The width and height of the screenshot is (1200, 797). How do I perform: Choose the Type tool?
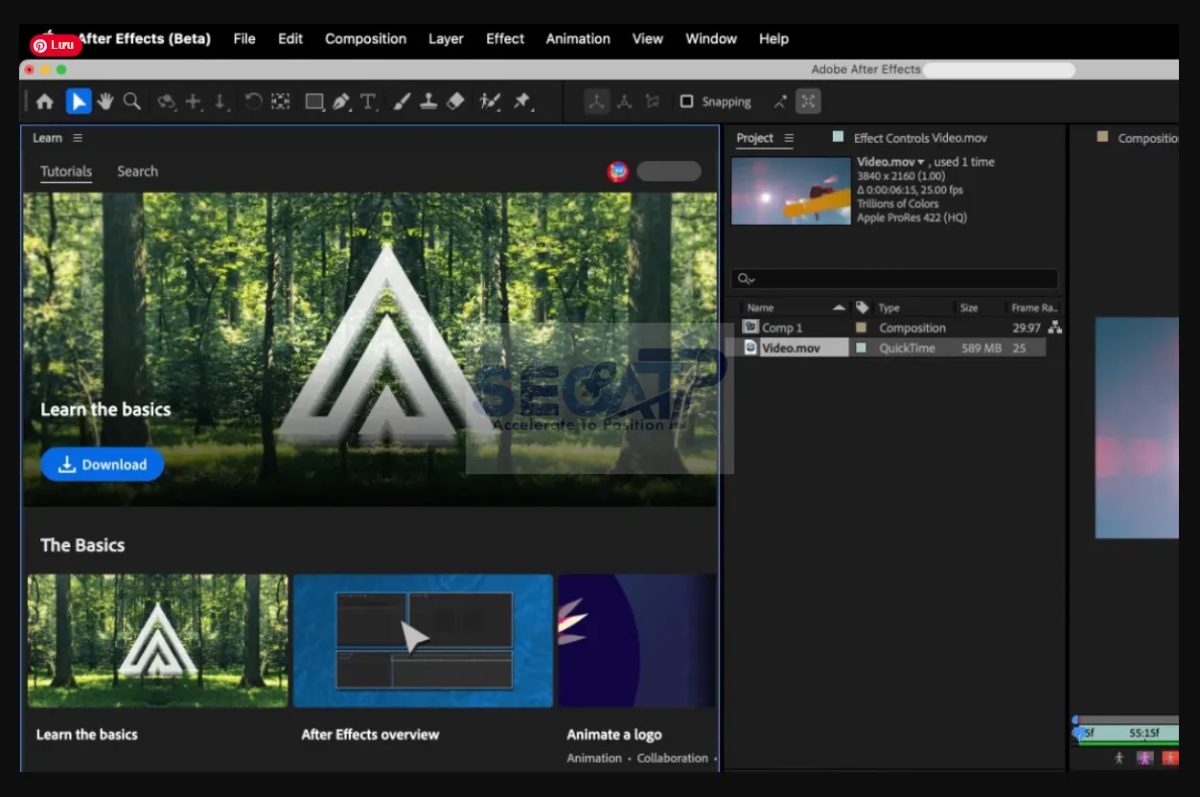coord(369,100)
